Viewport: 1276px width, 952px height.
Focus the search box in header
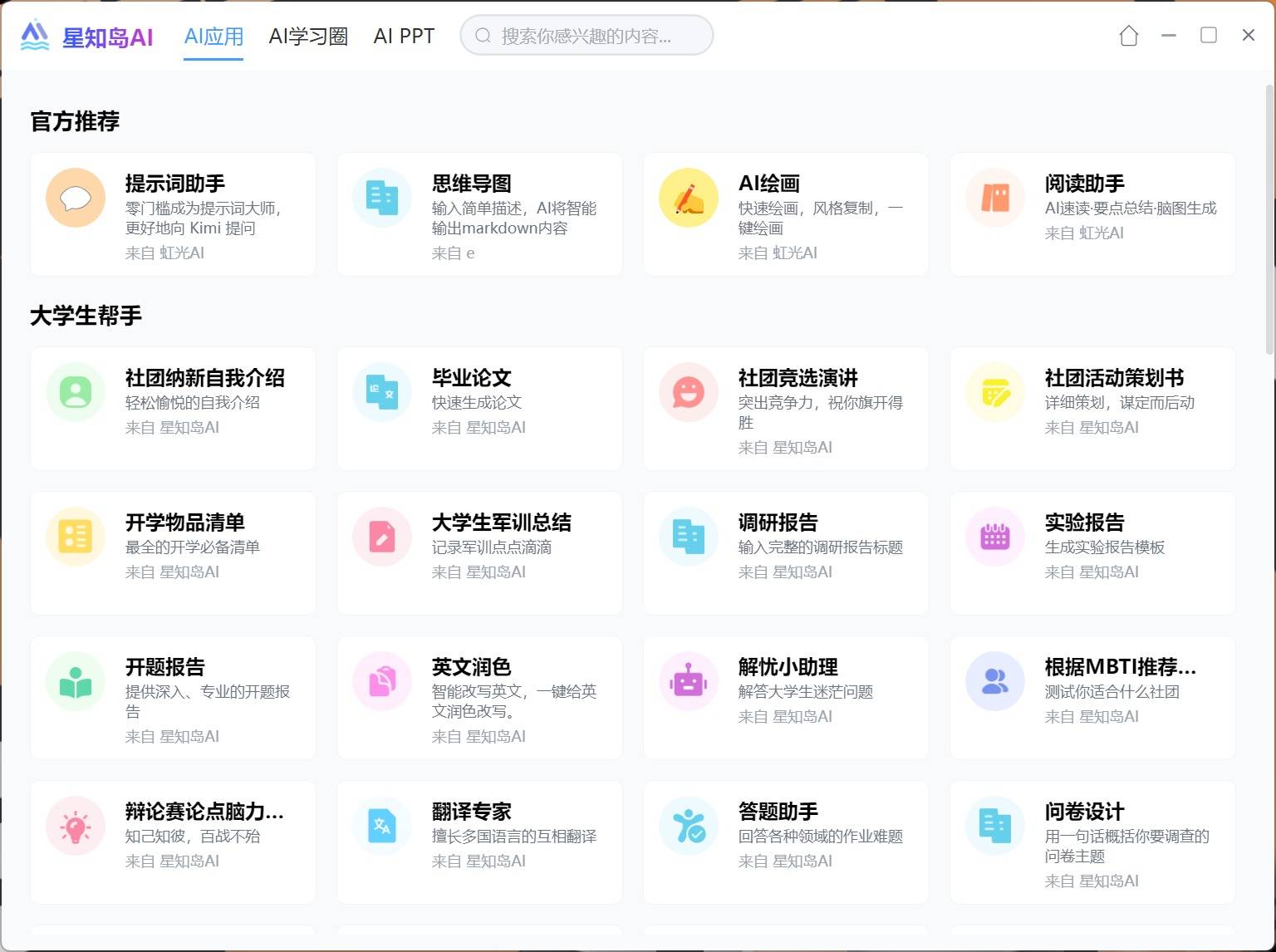coord(586,36)
